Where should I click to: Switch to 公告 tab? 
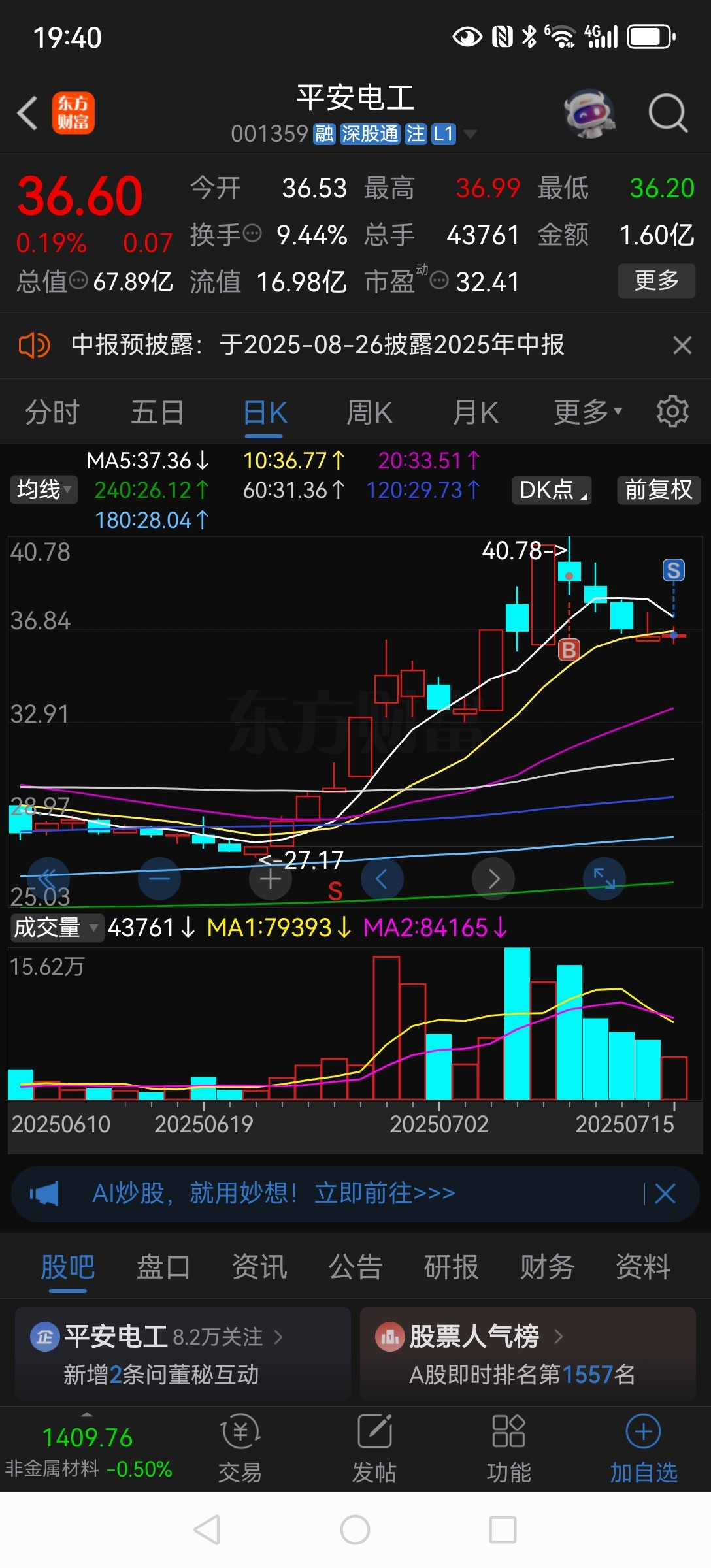click(x=355, y=1267)
